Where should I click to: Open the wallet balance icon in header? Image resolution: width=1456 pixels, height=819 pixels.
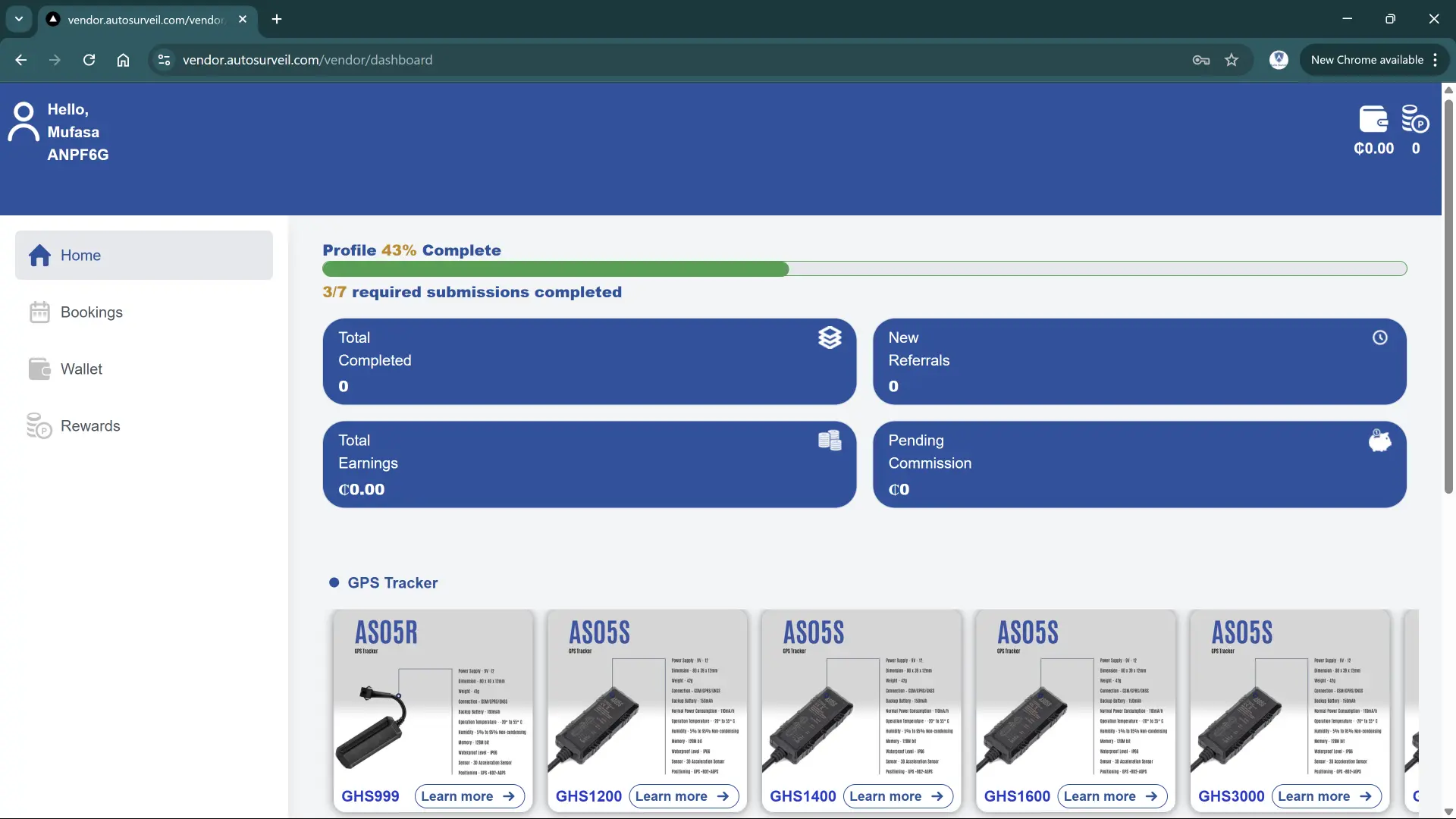point(1373,120)
